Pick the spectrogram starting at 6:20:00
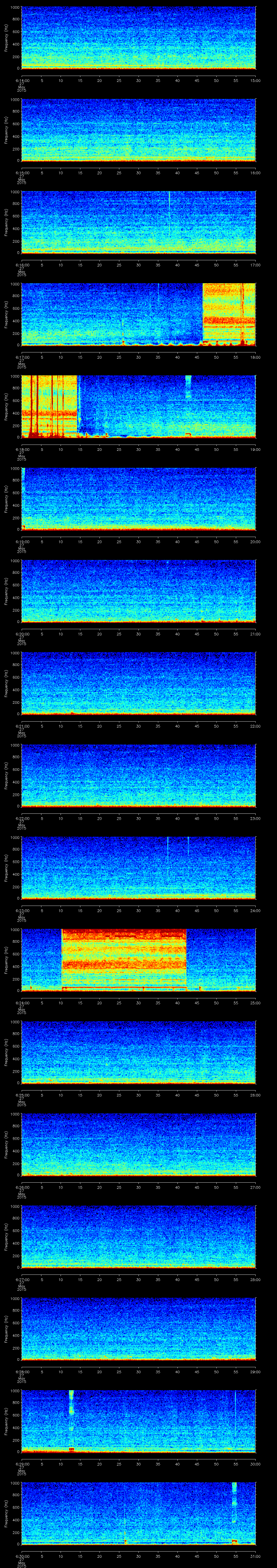The height and width of the screenshot is (1568, 277). coord(138,591)
